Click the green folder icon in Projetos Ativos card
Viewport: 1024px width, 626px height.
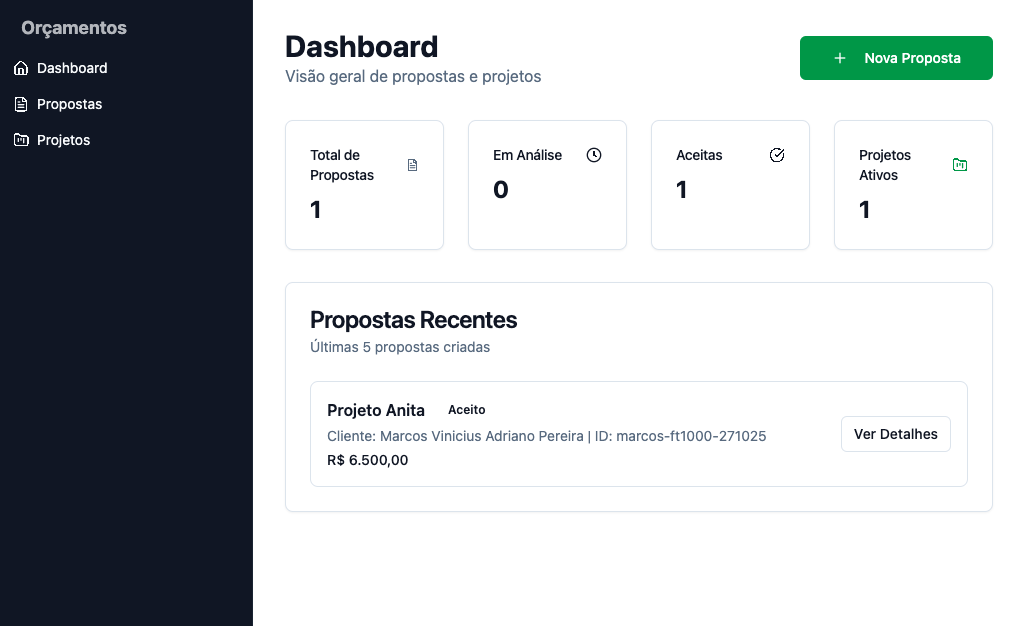pyautogui.click(x=960, y=165)
